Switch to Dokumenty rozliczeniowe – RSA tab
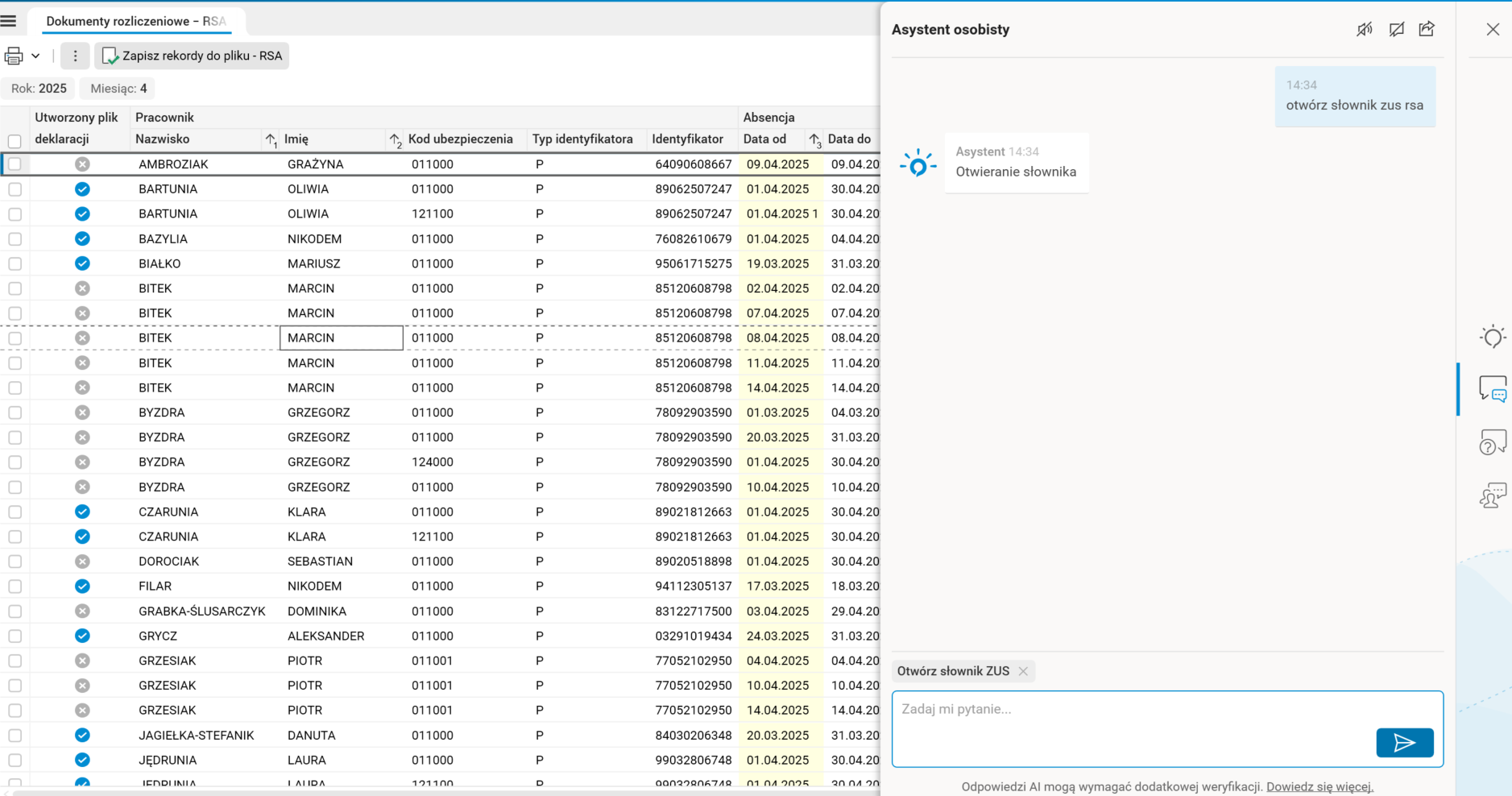 (135, 21)
